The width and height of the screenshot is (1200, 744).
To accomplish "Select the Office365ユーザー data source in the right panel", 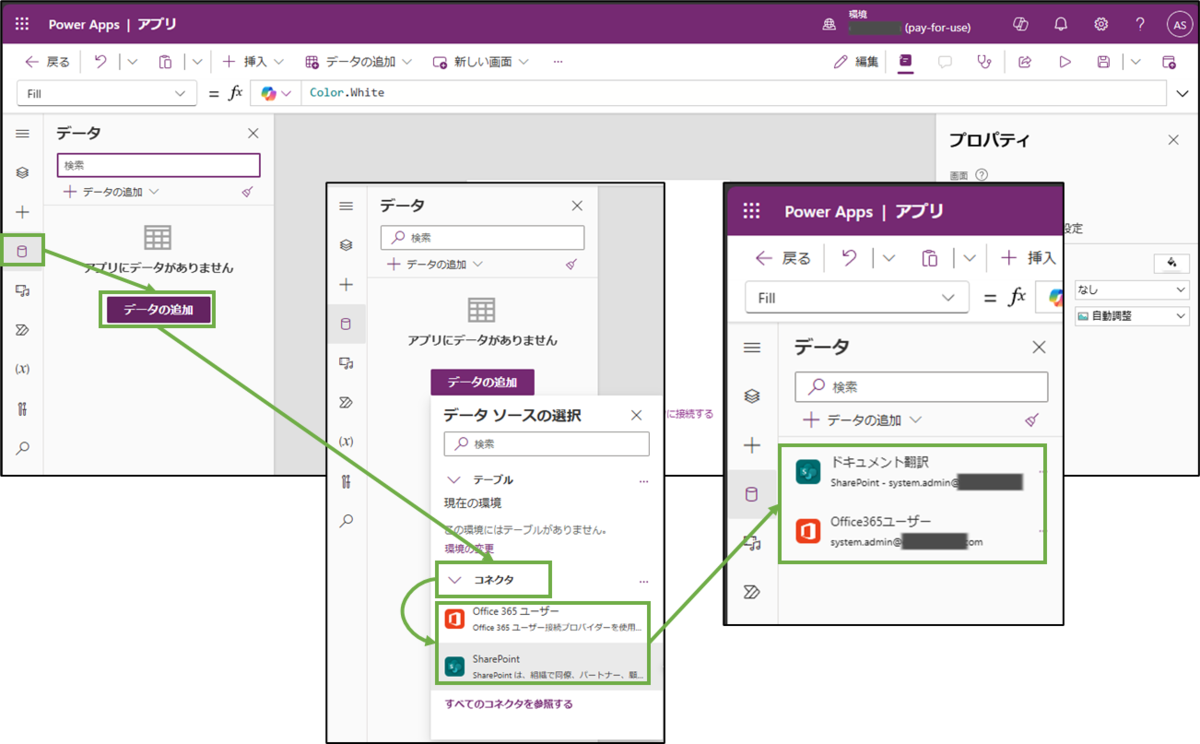I will coord(913,532).
